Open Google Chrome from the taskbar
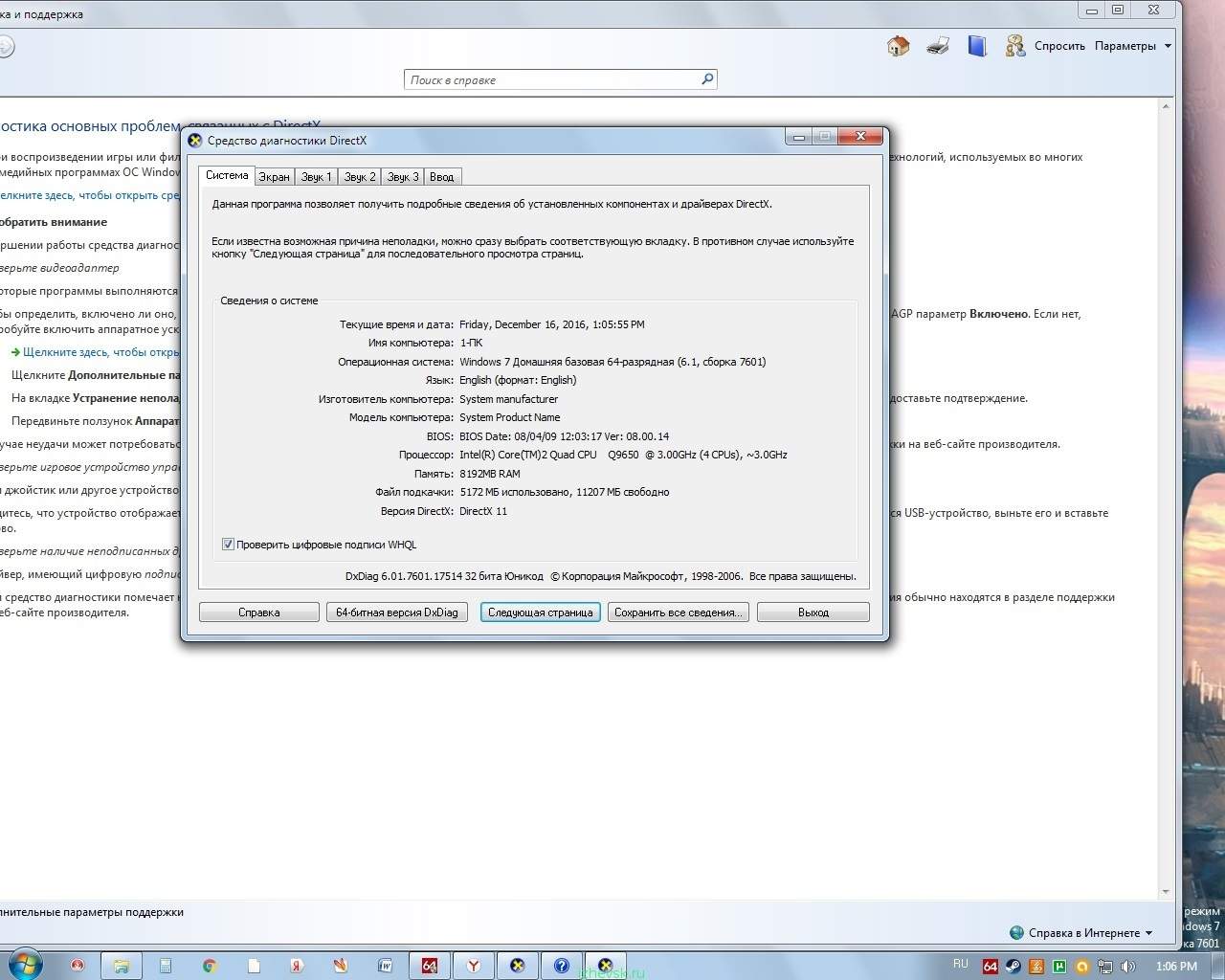The height and width of the screenshot is (980, 1225). (210, 966)
